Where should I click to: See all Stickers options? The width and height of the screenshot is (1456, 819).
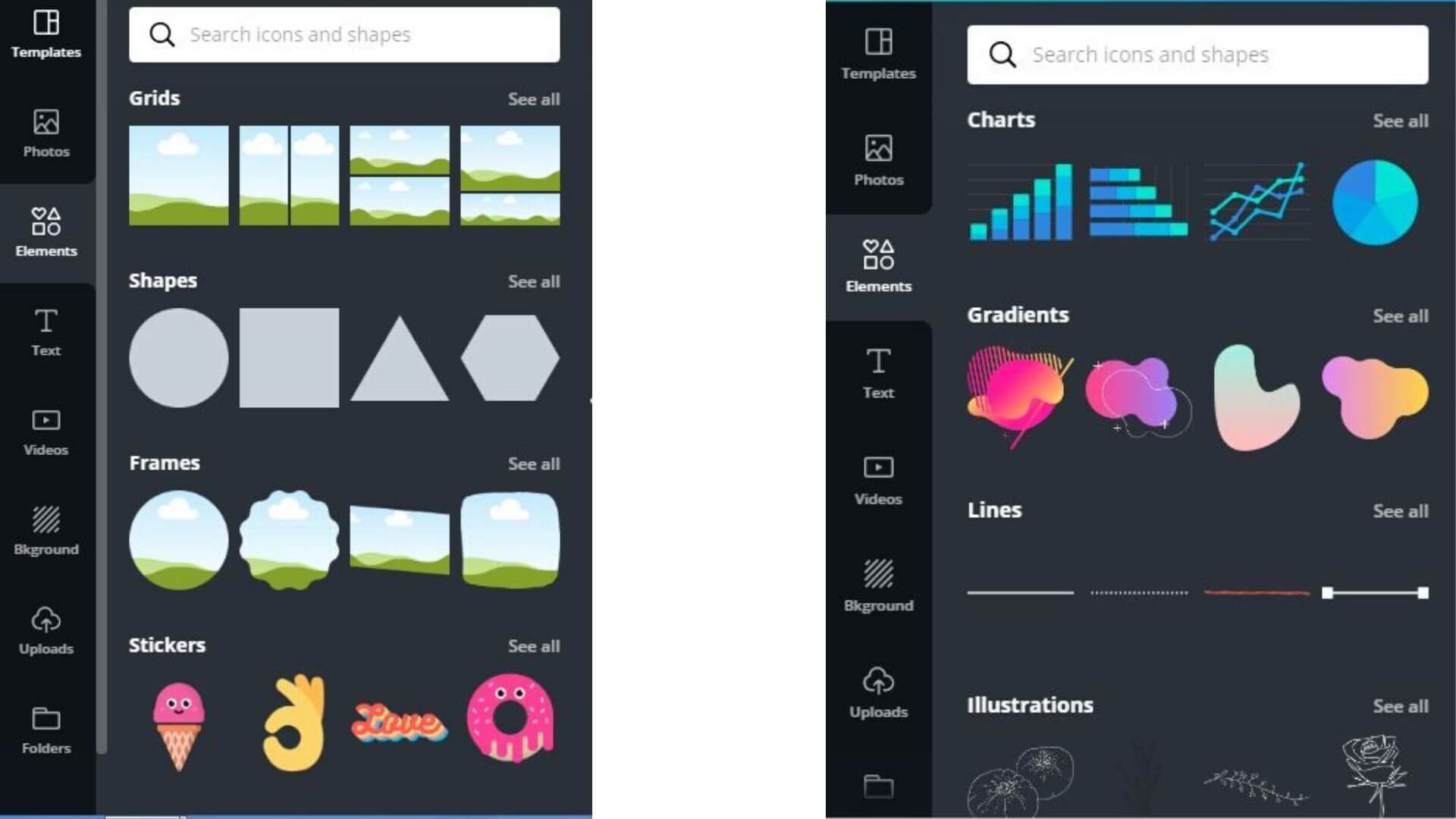[533, 644]
